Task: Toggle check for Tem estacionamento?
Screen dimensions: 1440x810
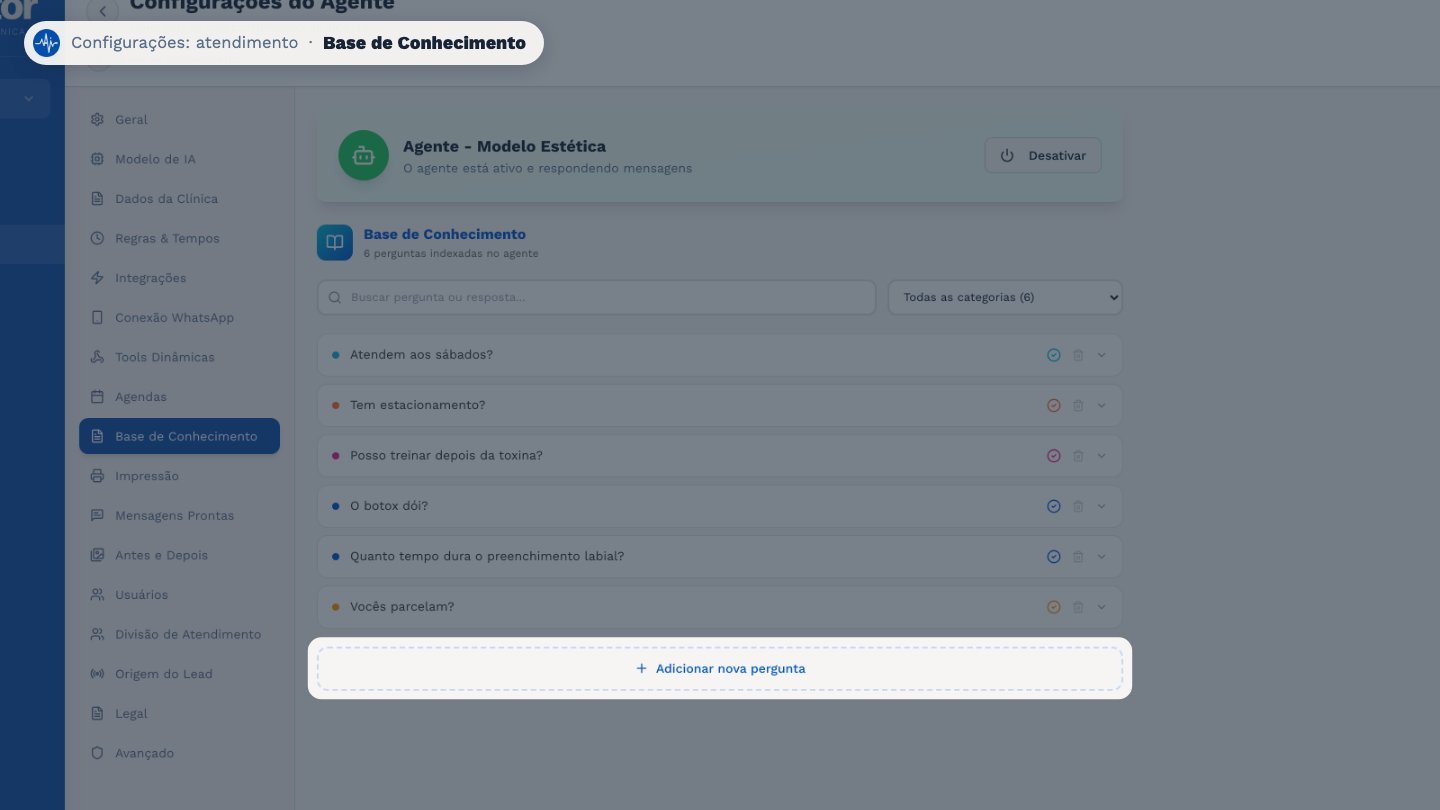Action: (x=1053, y=405)
